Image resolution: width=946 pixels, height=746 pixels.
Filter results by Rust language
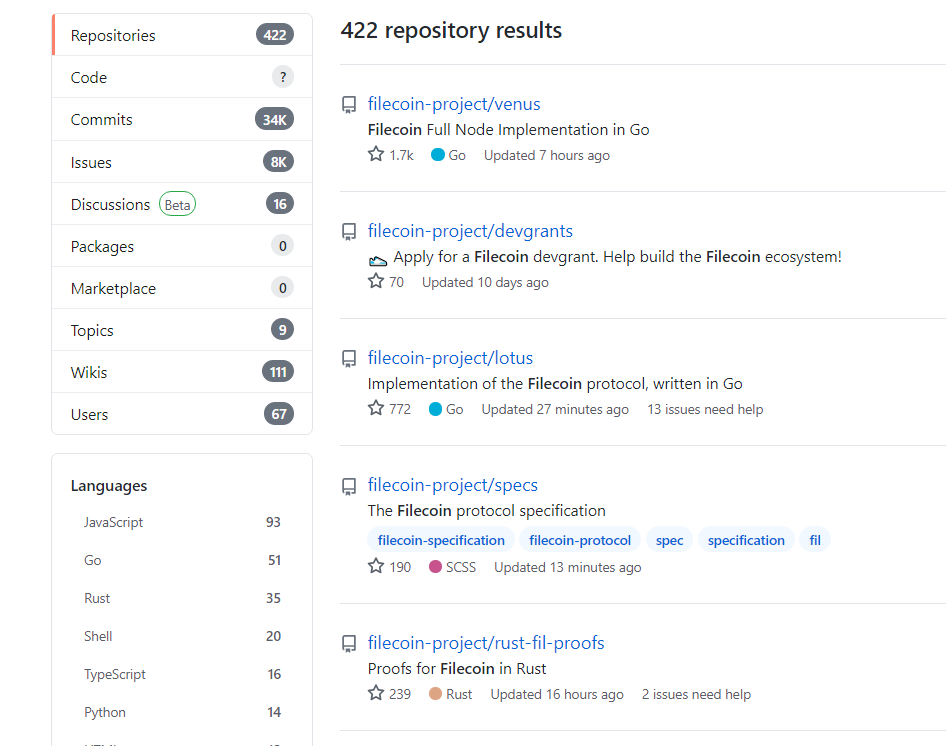[182, 598]
